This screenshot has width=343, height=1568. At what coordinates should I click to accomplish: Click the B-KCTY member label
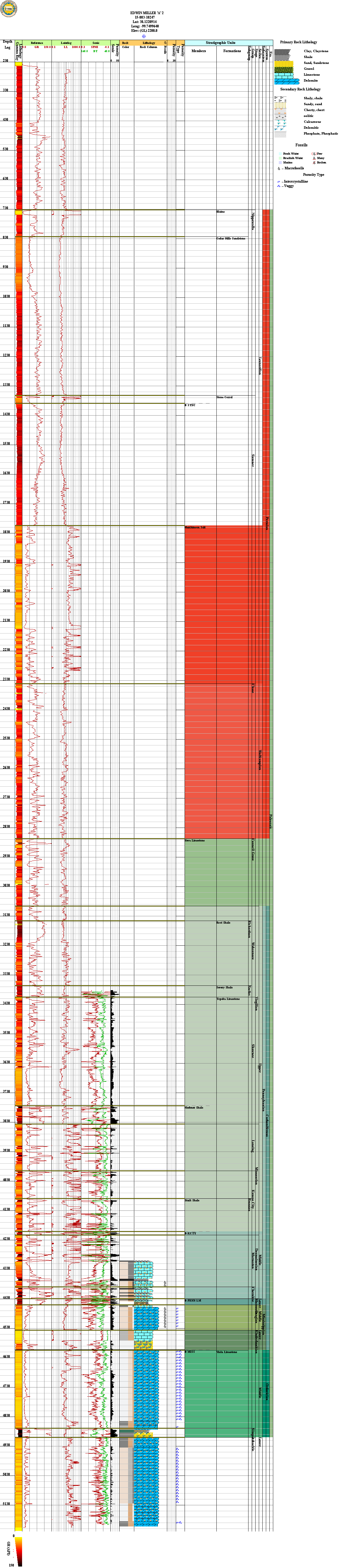(190, 1234)
